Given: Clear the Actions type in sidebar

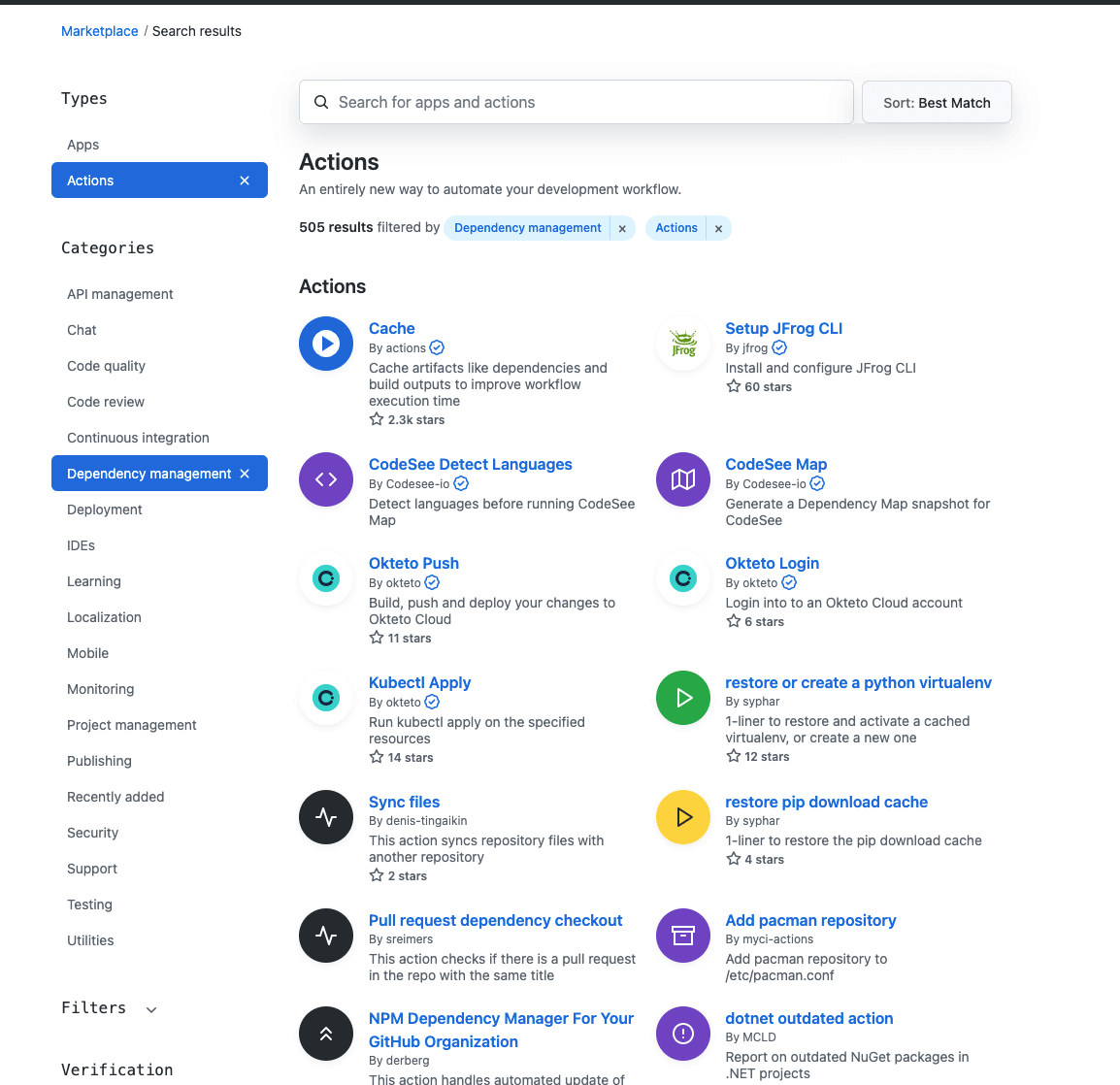Looking at the screenshot, I should pyautogui.click(x=245, y=181).
